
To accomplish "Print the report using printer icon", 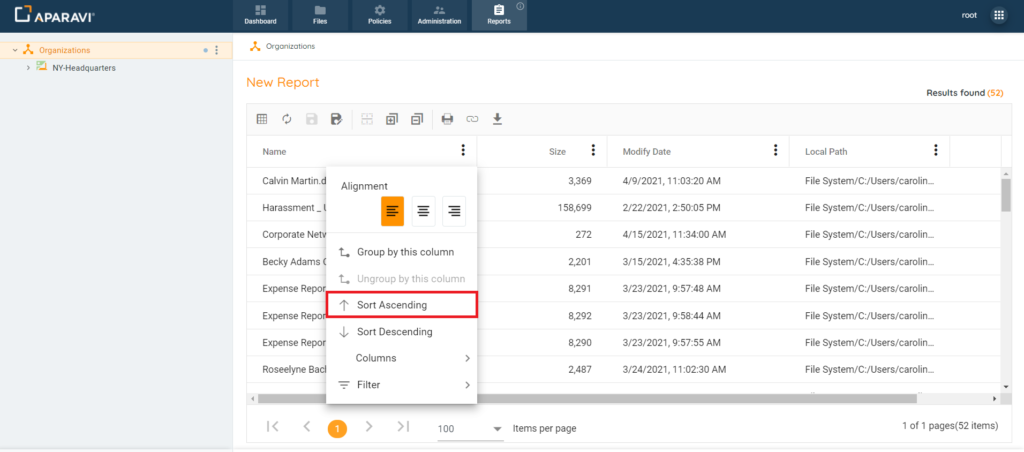I will pos(447,119).
